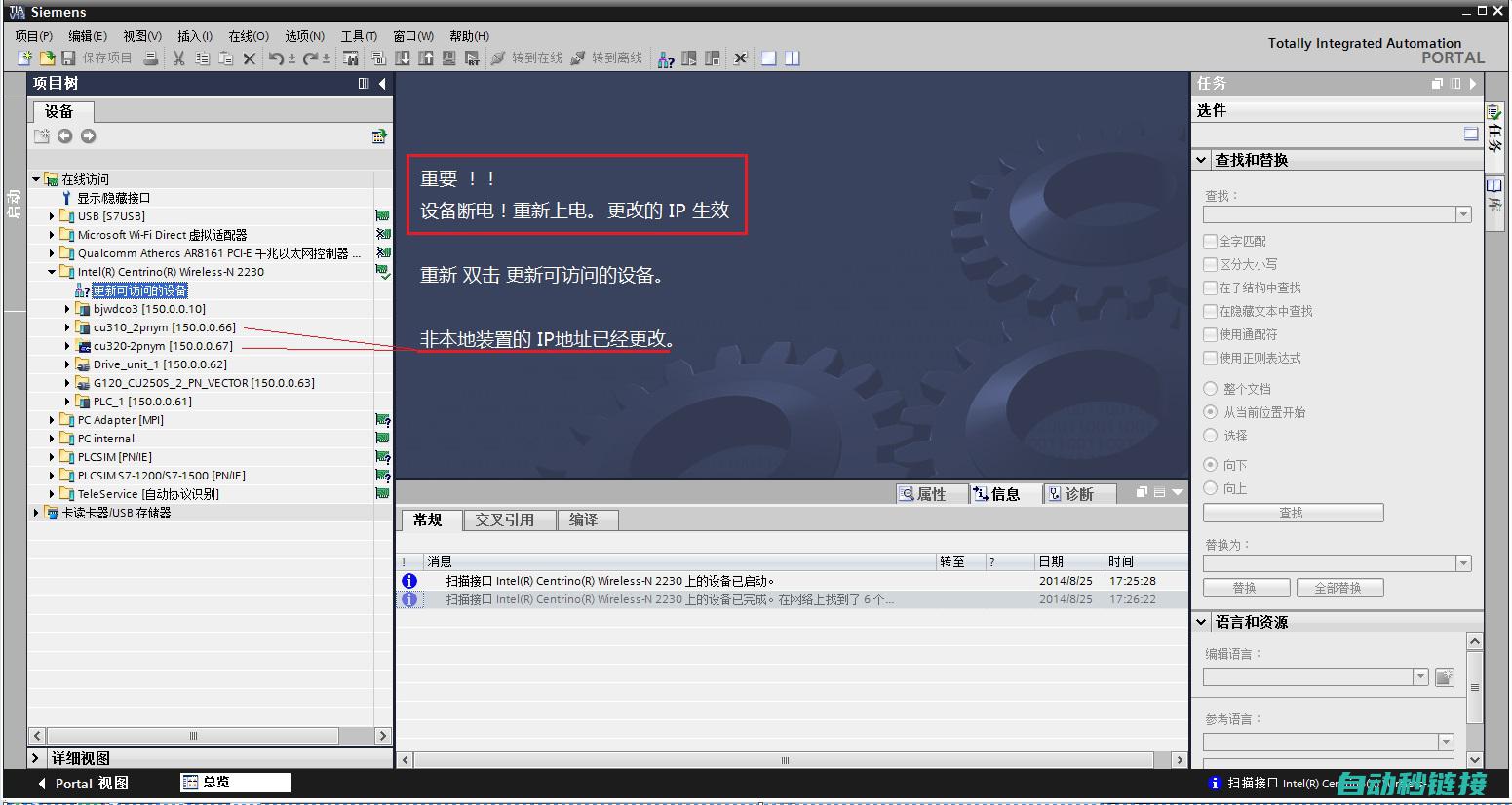The width and height of the screenshot is (1512, 805).
Task: Click the New project icon in toolbar
Action: (25, 58)
